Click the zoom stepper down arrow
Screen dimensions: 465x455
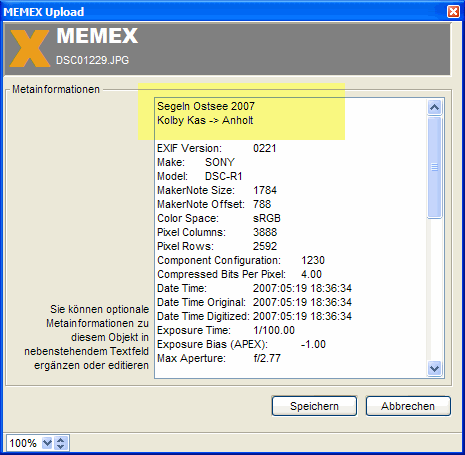pos(61,447)
